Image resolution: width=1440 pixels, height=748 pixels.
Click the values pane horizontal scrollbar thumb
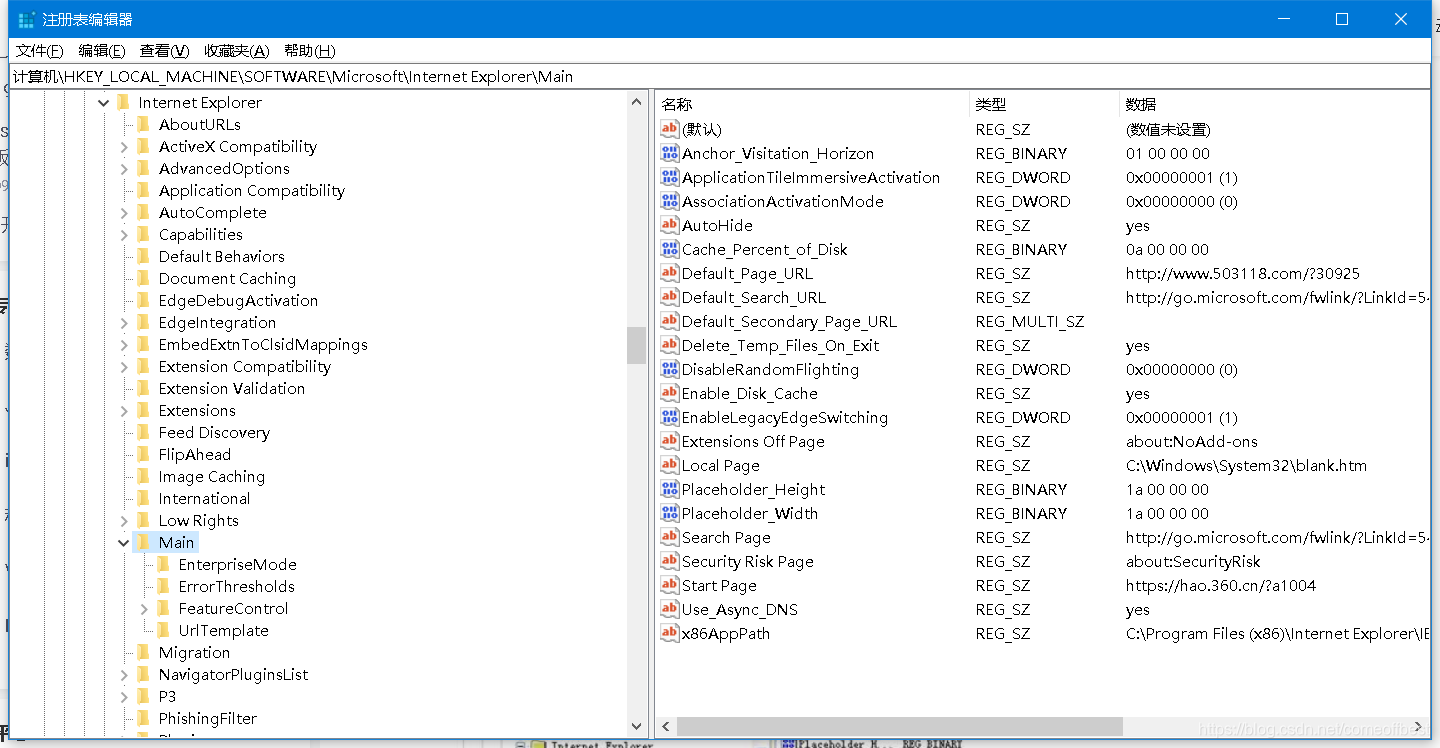click(900, 726)
